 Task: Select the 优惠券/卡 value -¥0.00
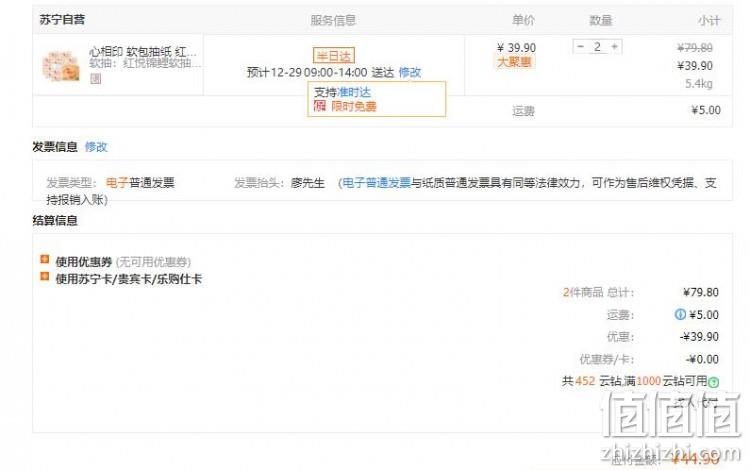(x=702, y=359)
